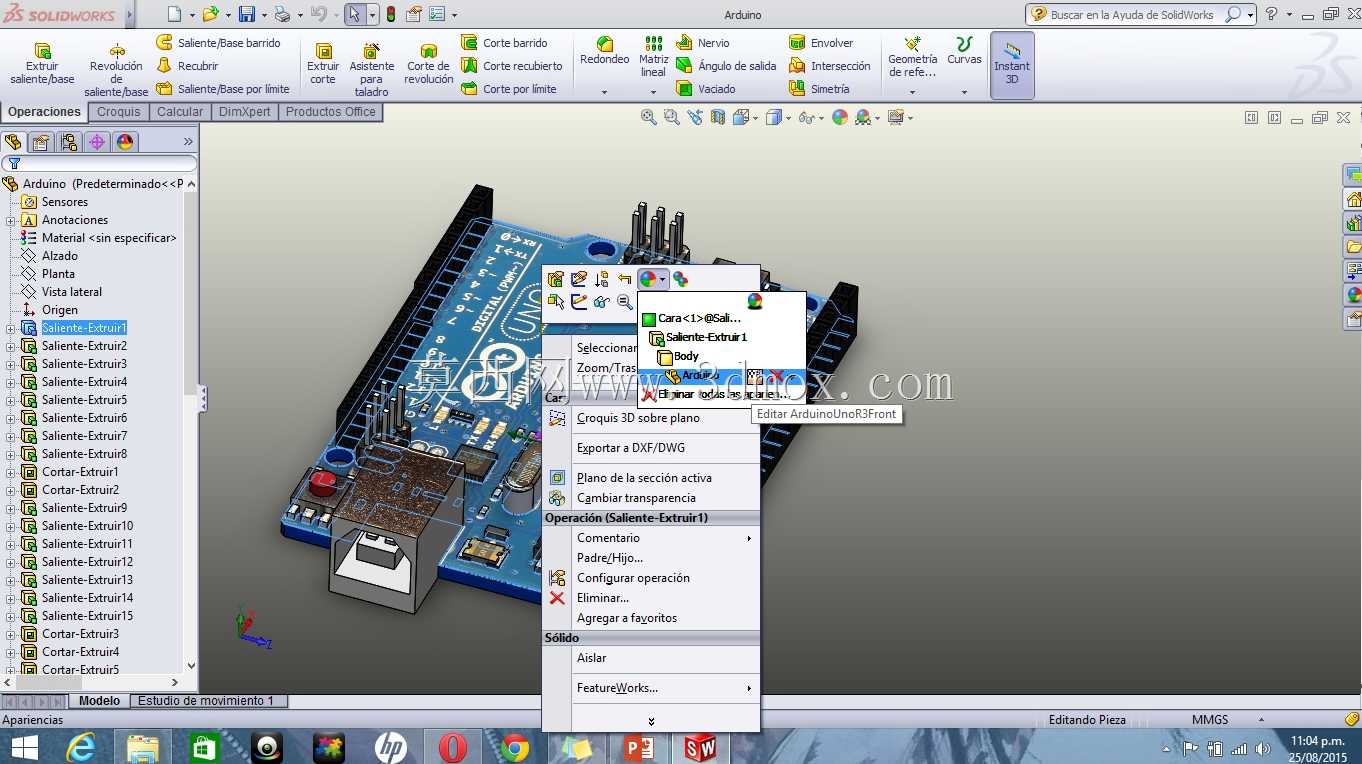Toggle the Instant 3D button
The width and height of the screenshot is (1362, 764).
[1012, 65]
